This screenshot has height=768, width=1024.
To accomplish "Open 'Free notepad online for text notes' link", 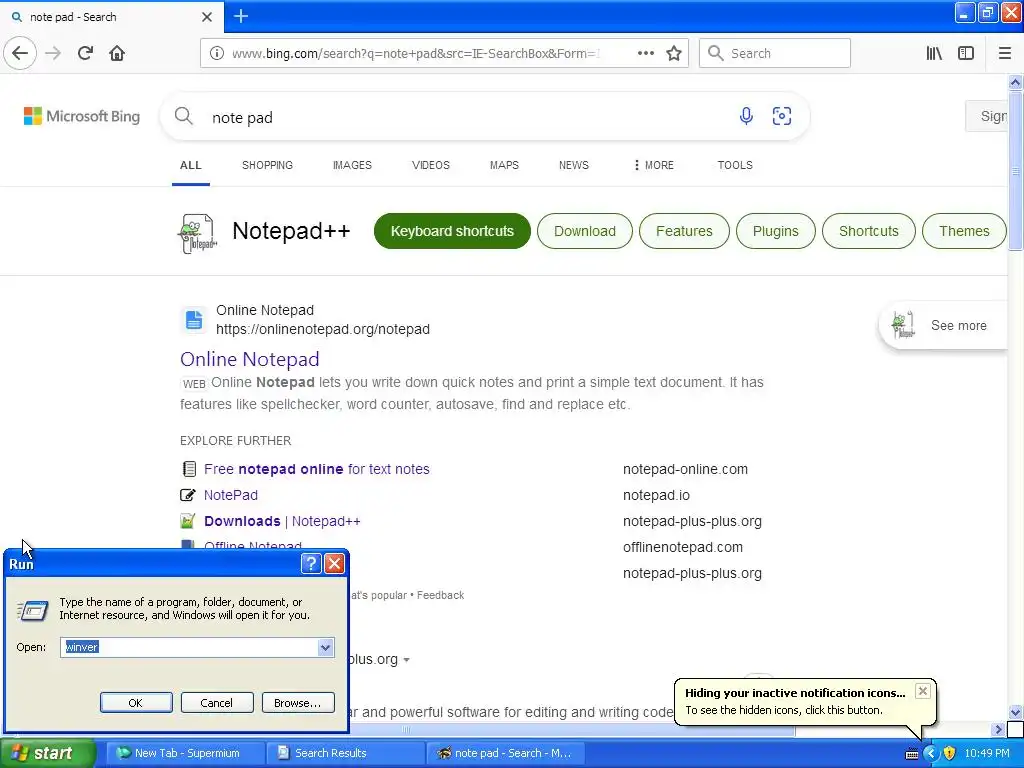I will [x=317, y=469].
